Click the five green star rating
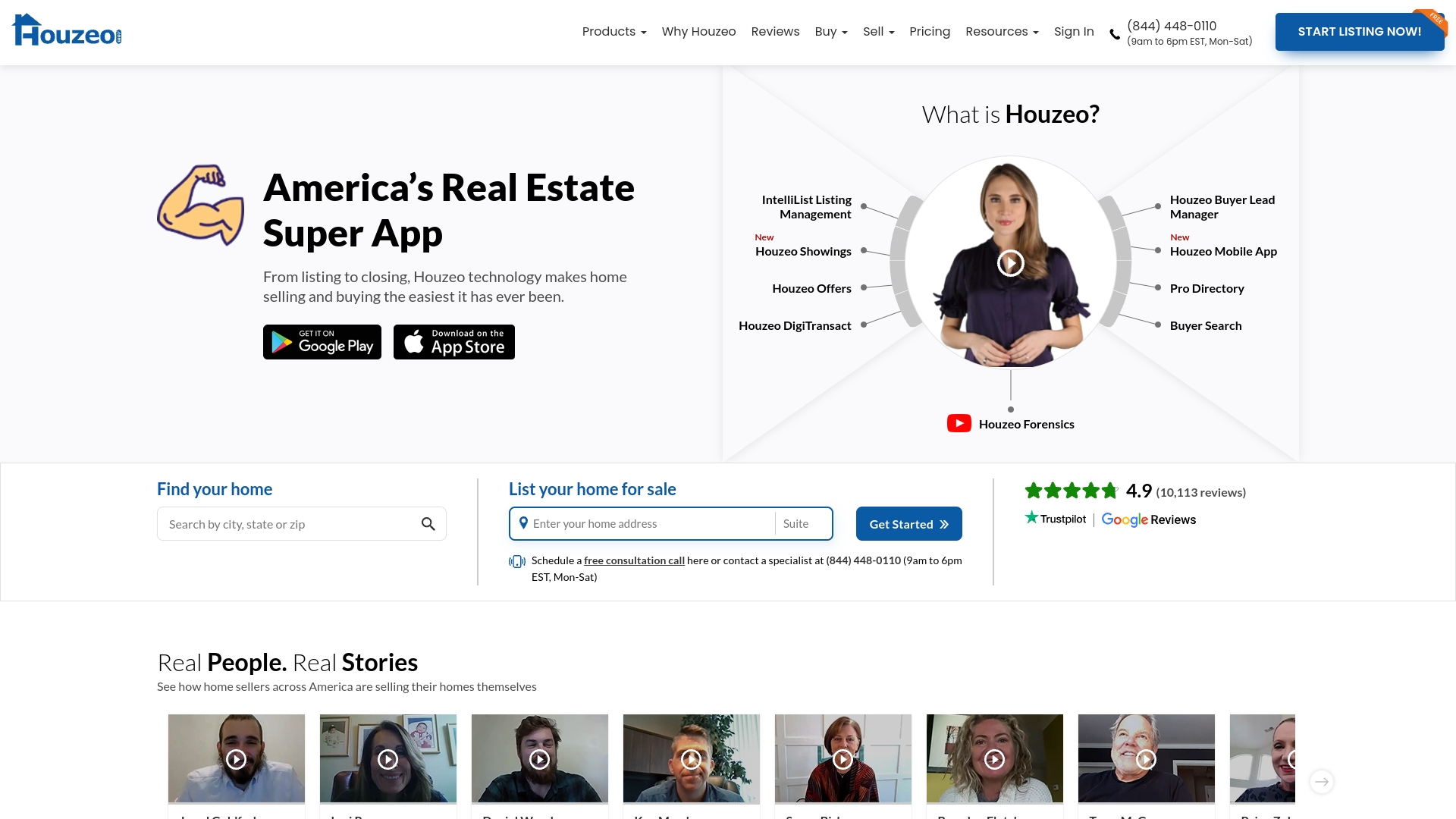Viewport: 1456px width, 819px height. coord(1072,491)
